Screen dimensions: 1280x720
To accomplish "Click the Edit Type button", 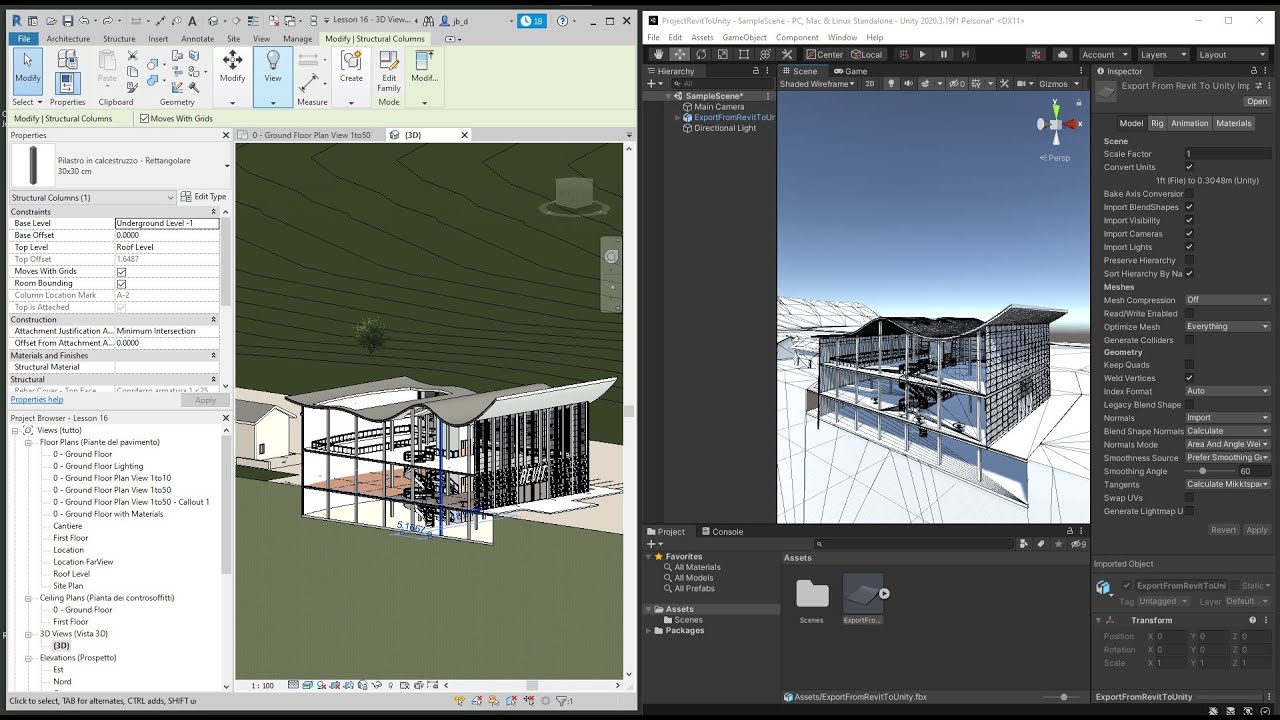I will coord(204,197).
